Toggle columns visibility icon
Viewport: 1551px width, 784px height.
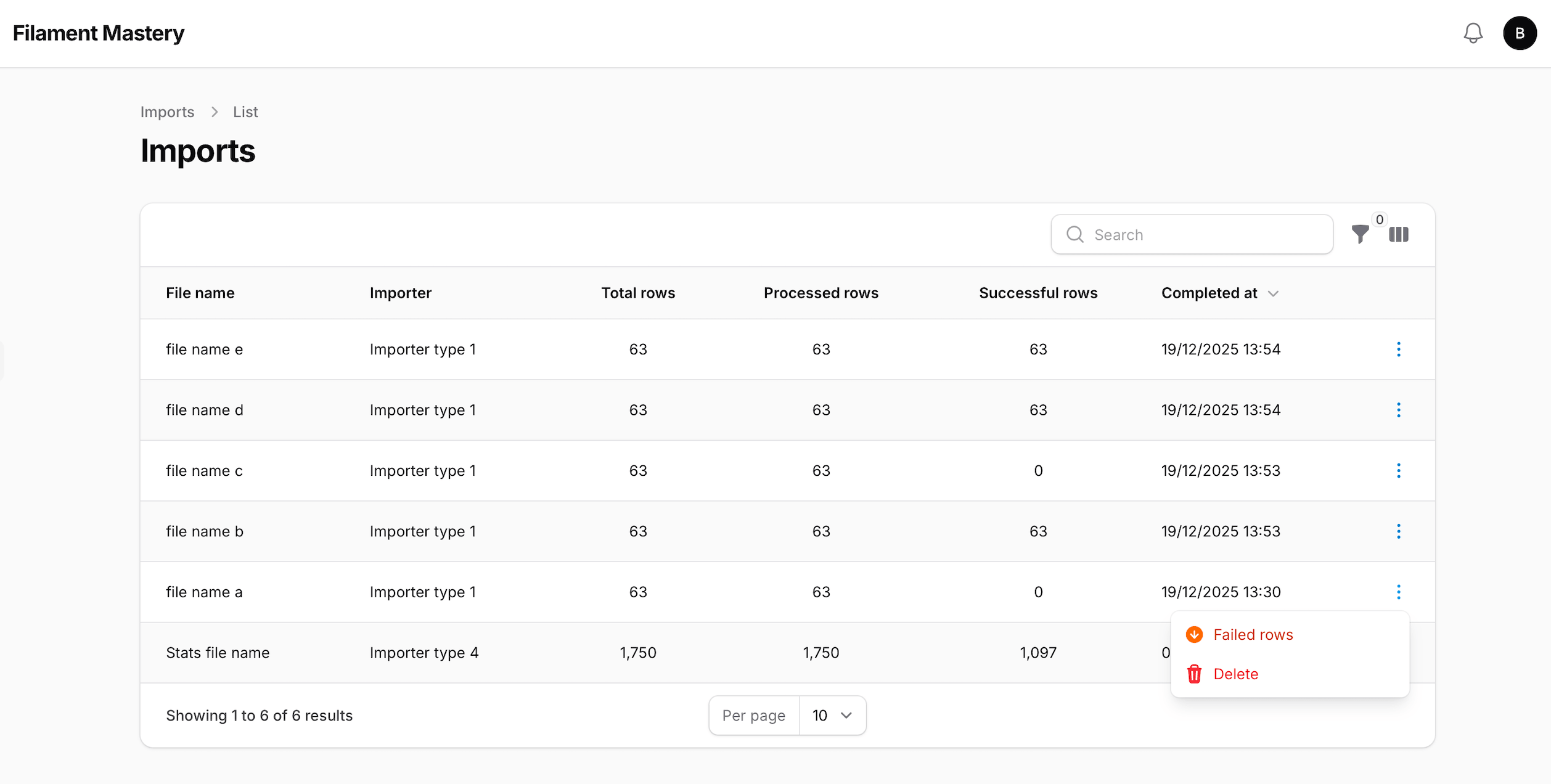point(1398,234)
